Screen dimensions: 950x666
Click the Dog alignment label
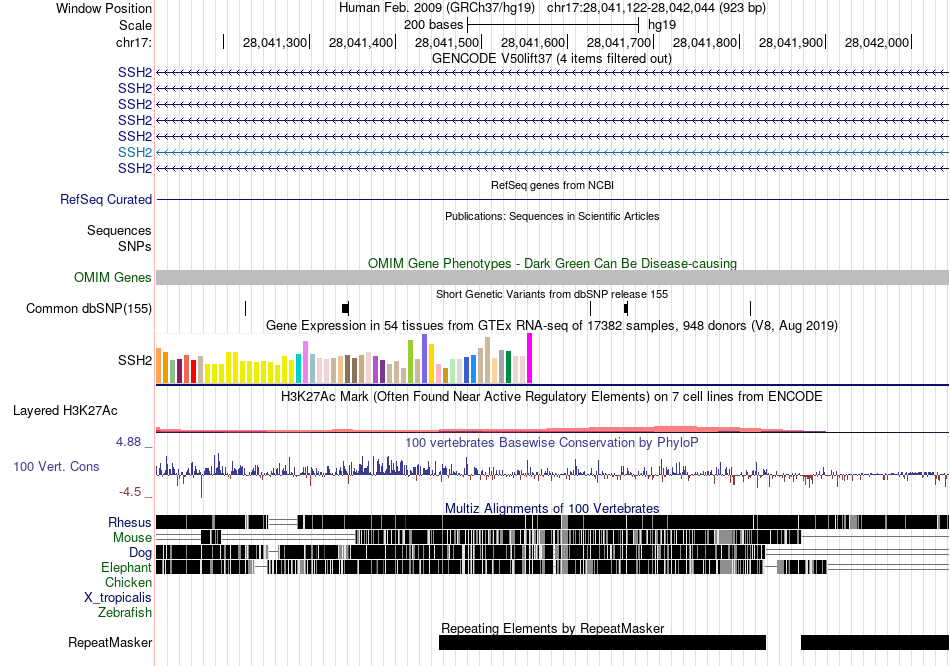pos(141,553)
